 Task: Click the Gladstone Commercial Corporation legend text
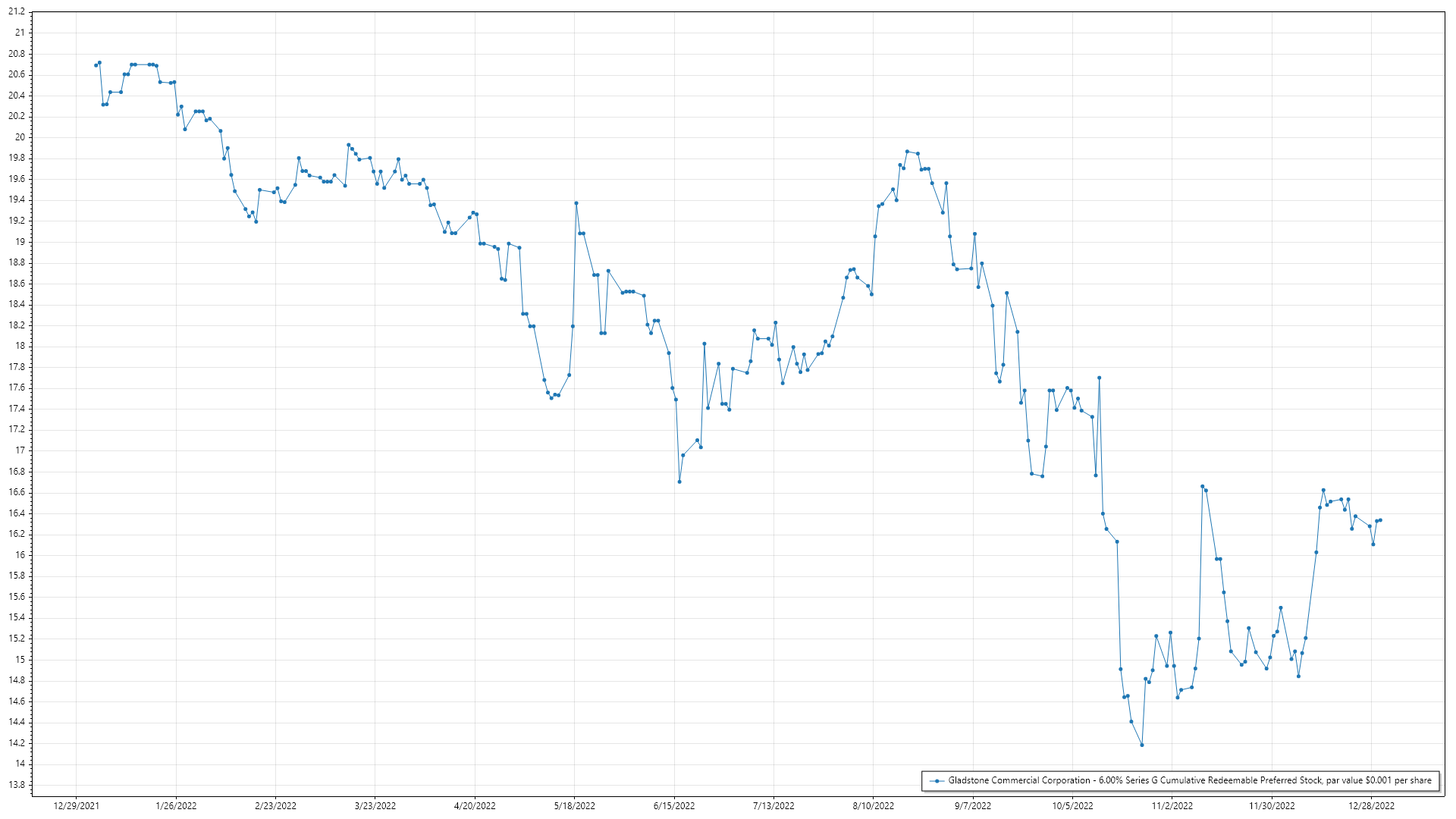1189,780
